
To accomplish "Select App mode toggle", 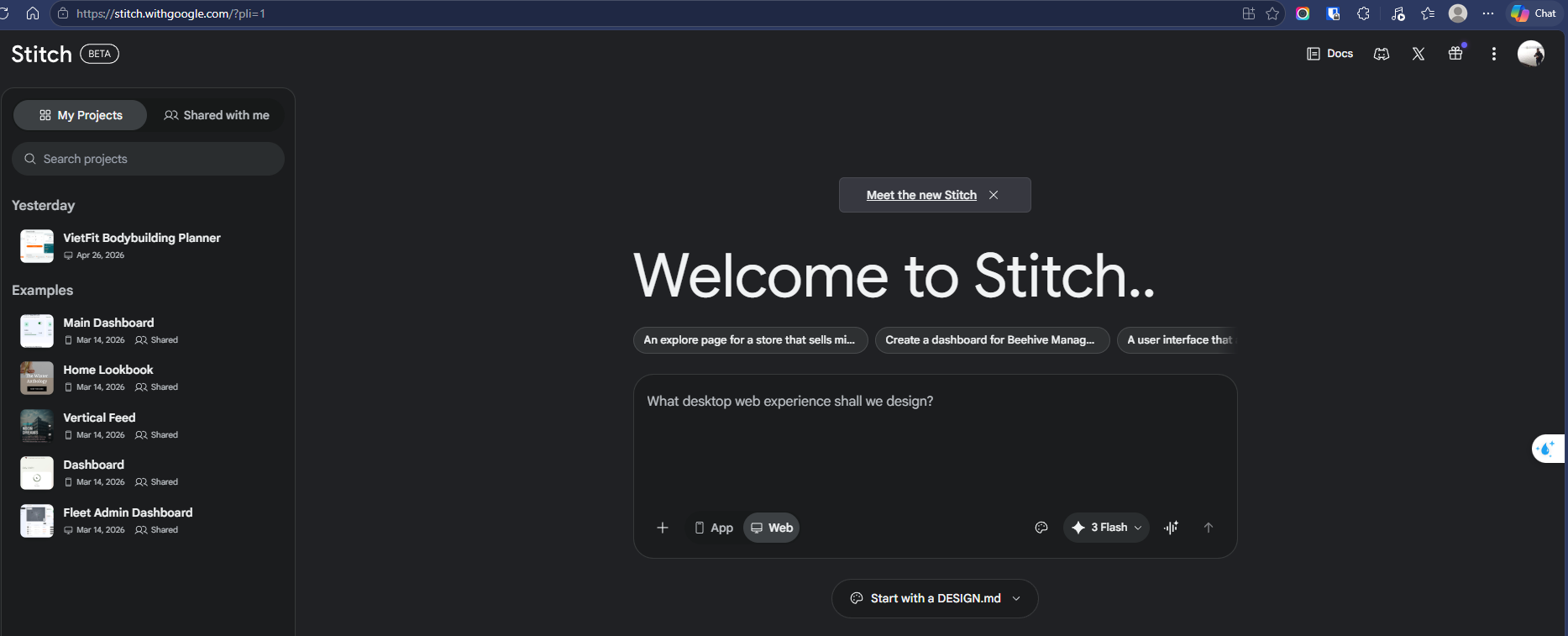I will (x=714, y=528).
